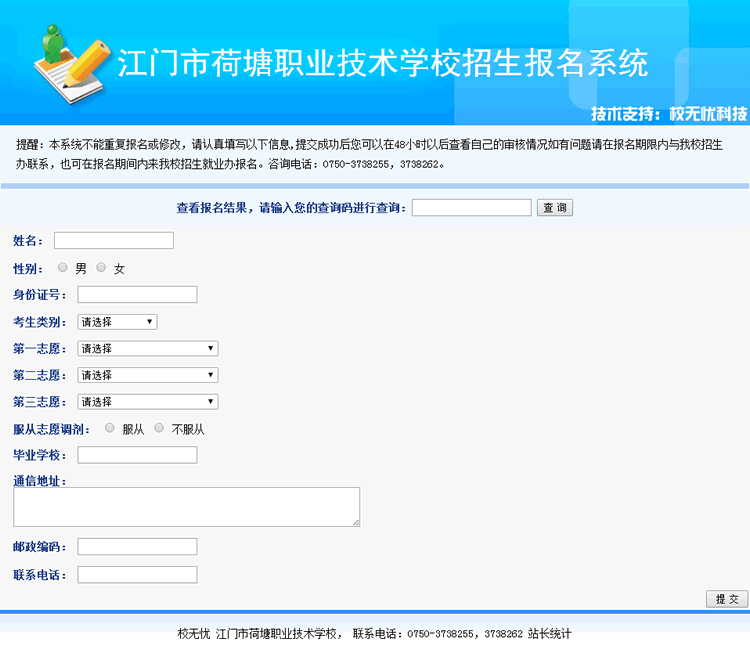Image resolution: width=750 pixels, height=657 pixels.
Task: Focus the 身份证号 input field
Action: [137, 295]
